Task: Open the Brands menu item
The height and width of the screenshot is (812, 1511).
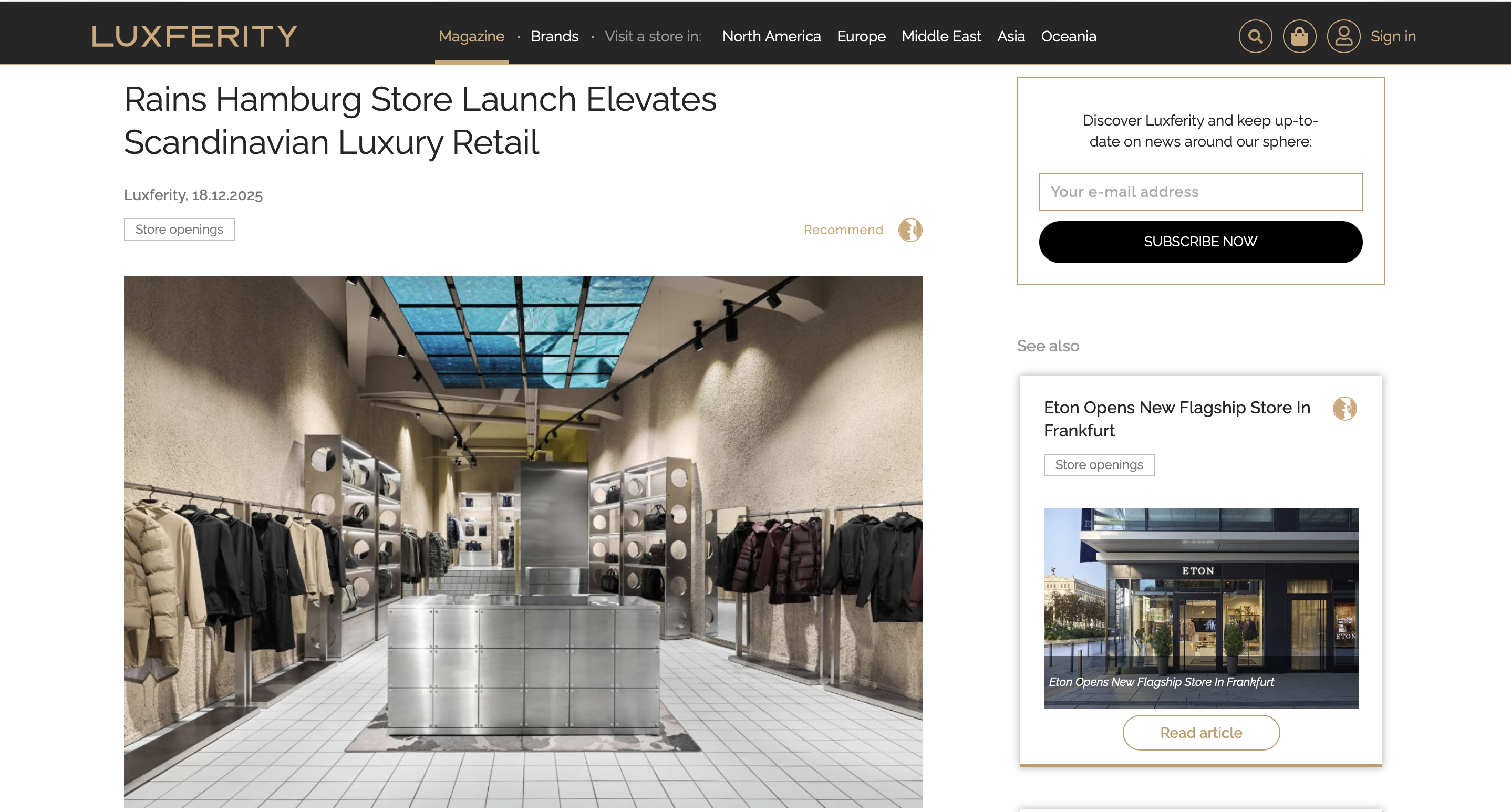Action: (554, 36)
